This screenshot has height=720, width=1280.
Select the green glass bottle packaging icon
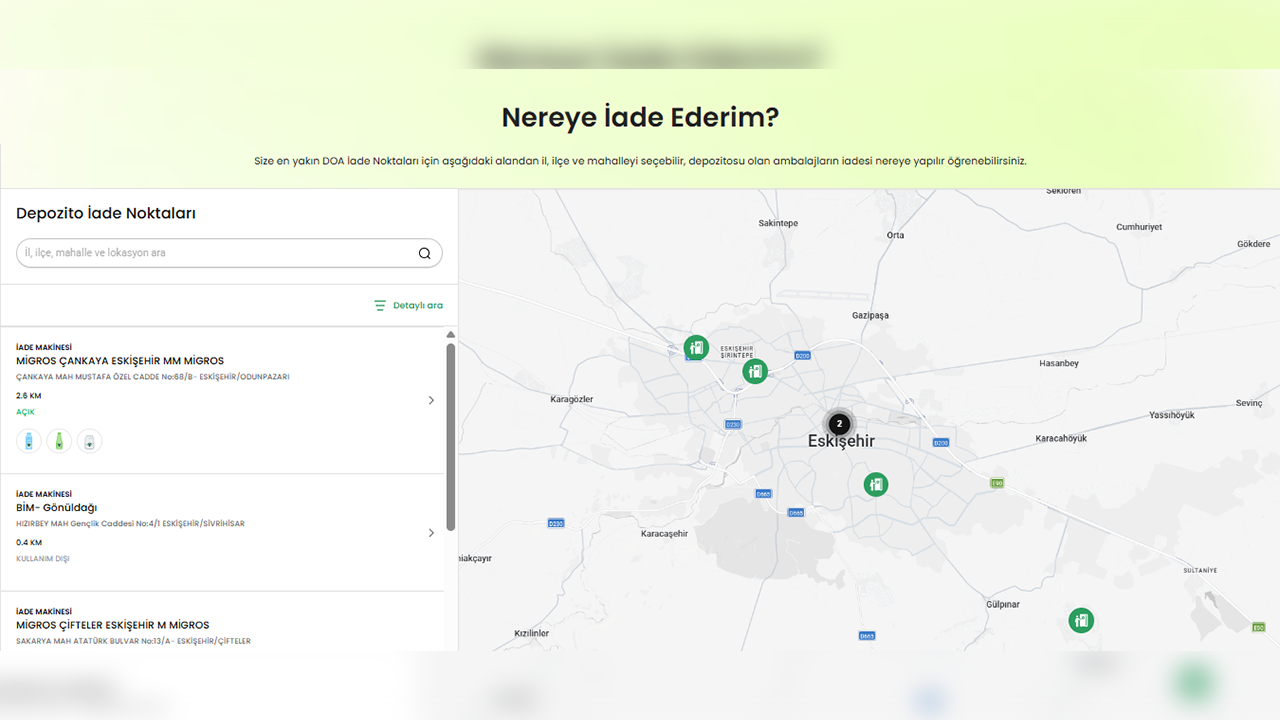click(59, 441)
